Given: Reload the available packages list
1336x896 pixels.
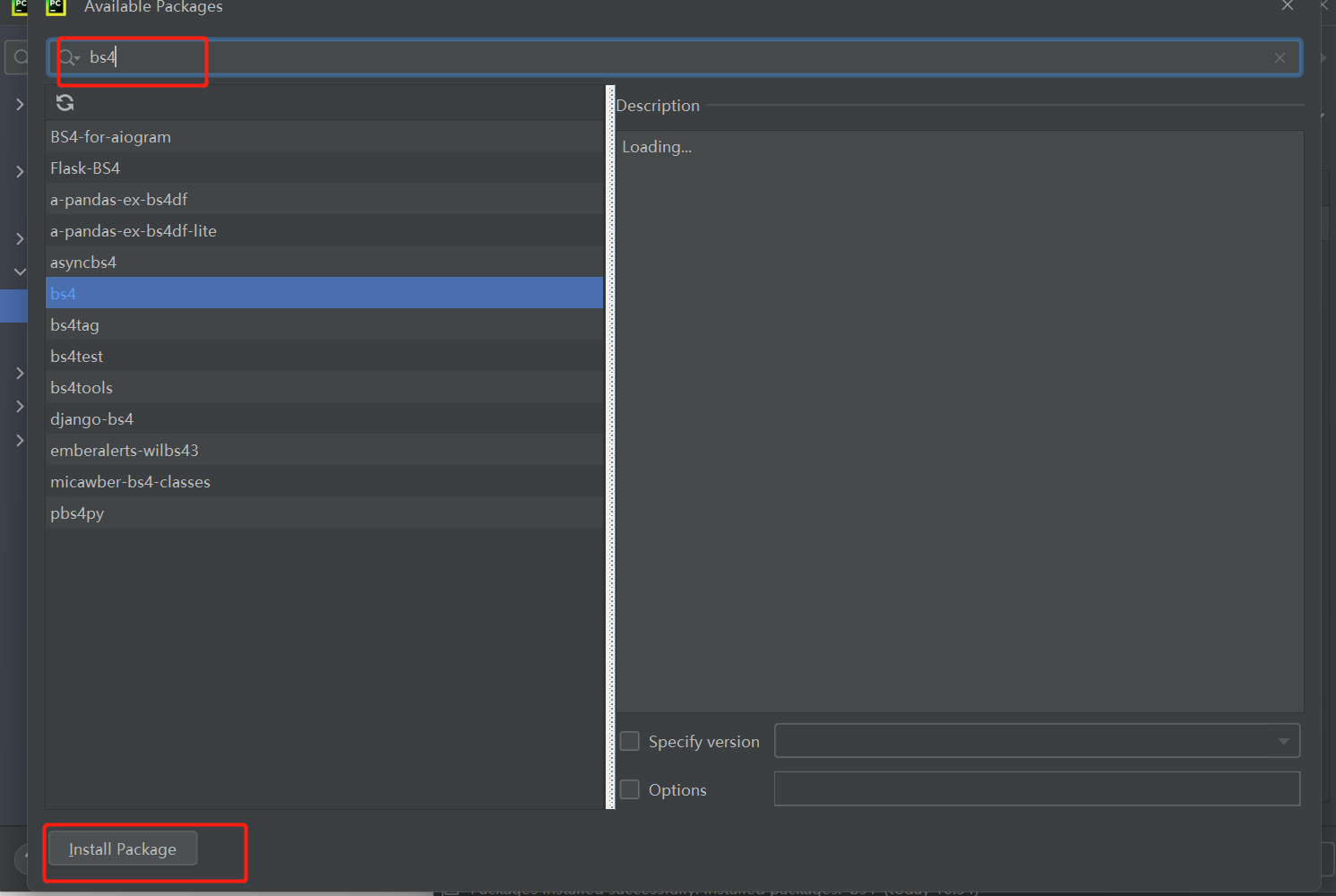Looking at the screenshot, I should (65, 103).
